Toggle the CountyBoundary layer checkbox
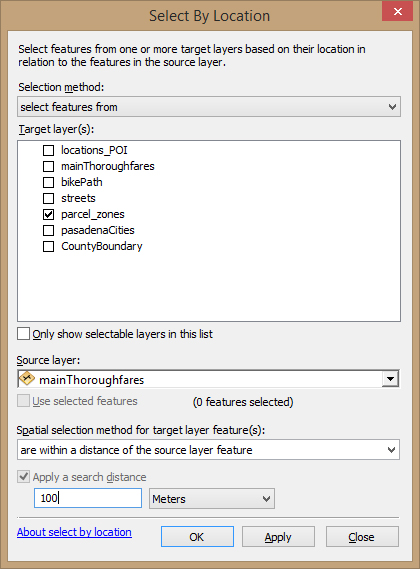 pos(48,246)
